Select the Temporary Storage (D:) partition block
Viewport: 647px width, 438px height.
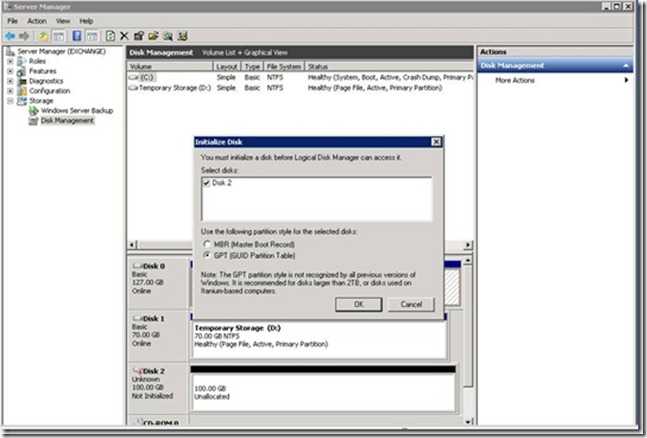tap(319, 339)
